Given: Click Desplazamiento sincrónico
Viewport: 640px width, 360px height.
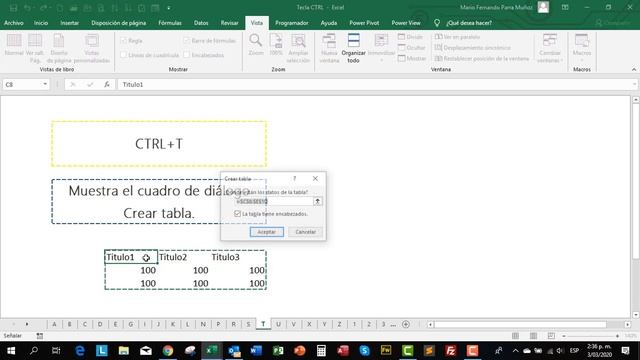Looking at the screenshot, I should [473, 47].
